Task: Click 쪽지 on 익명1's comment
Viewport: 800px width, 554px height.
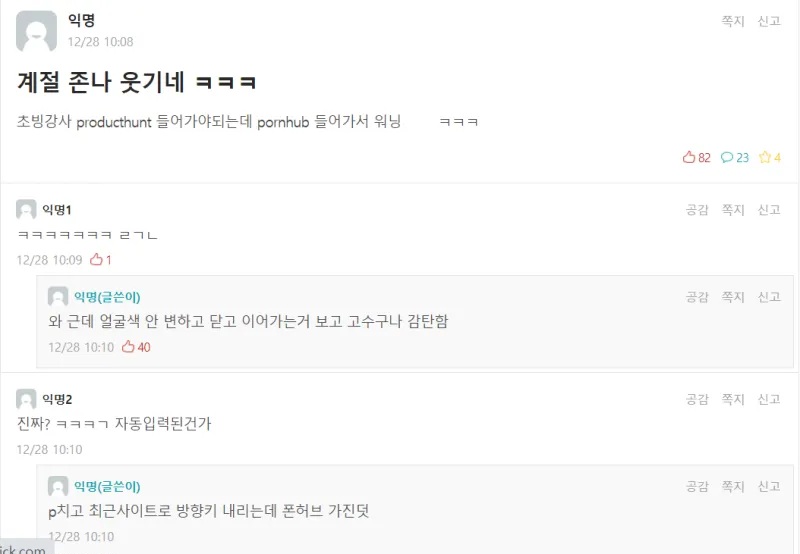Action: pos(733,210)
